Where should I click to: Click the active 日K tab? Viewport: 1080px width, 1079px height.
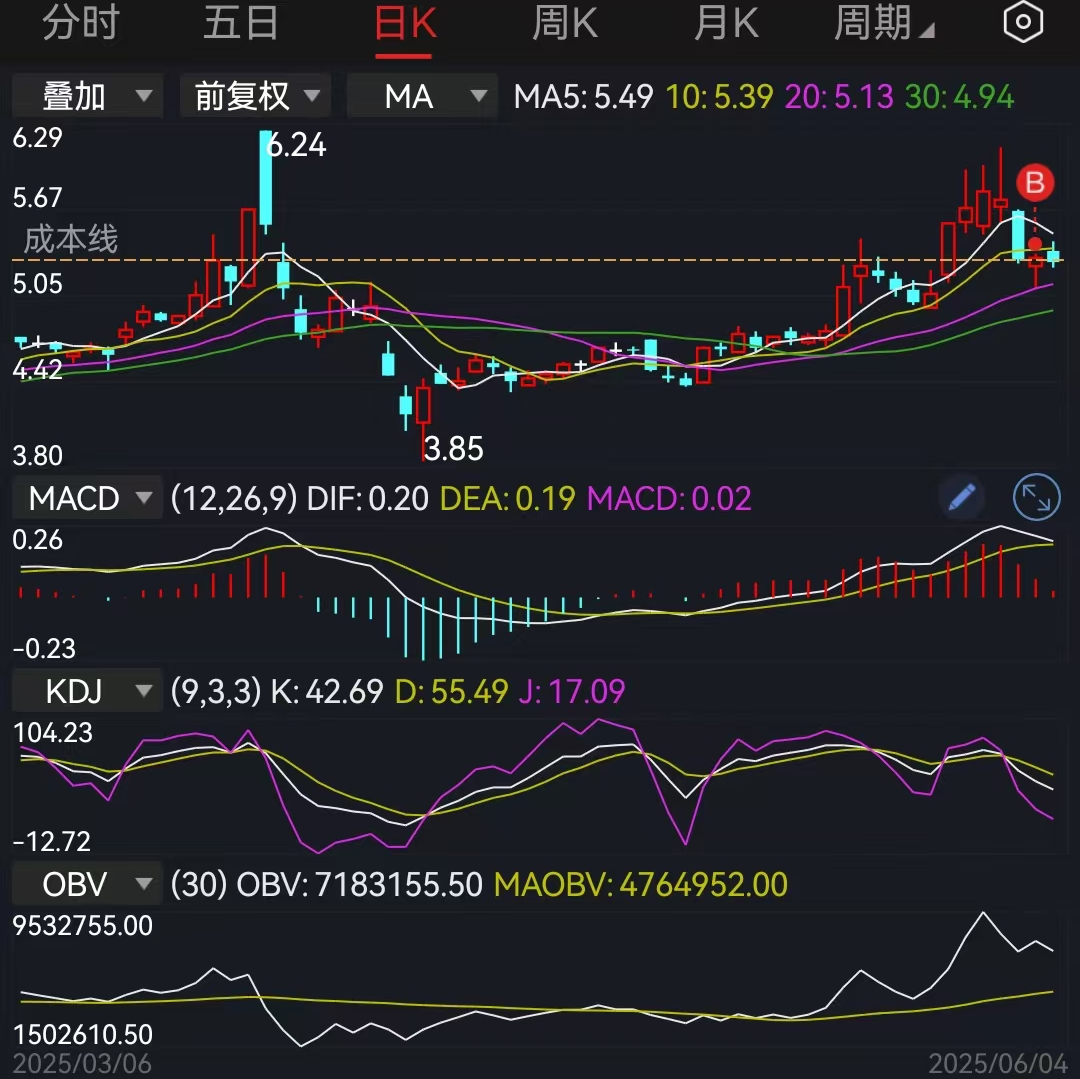click(x=403, y=22)
